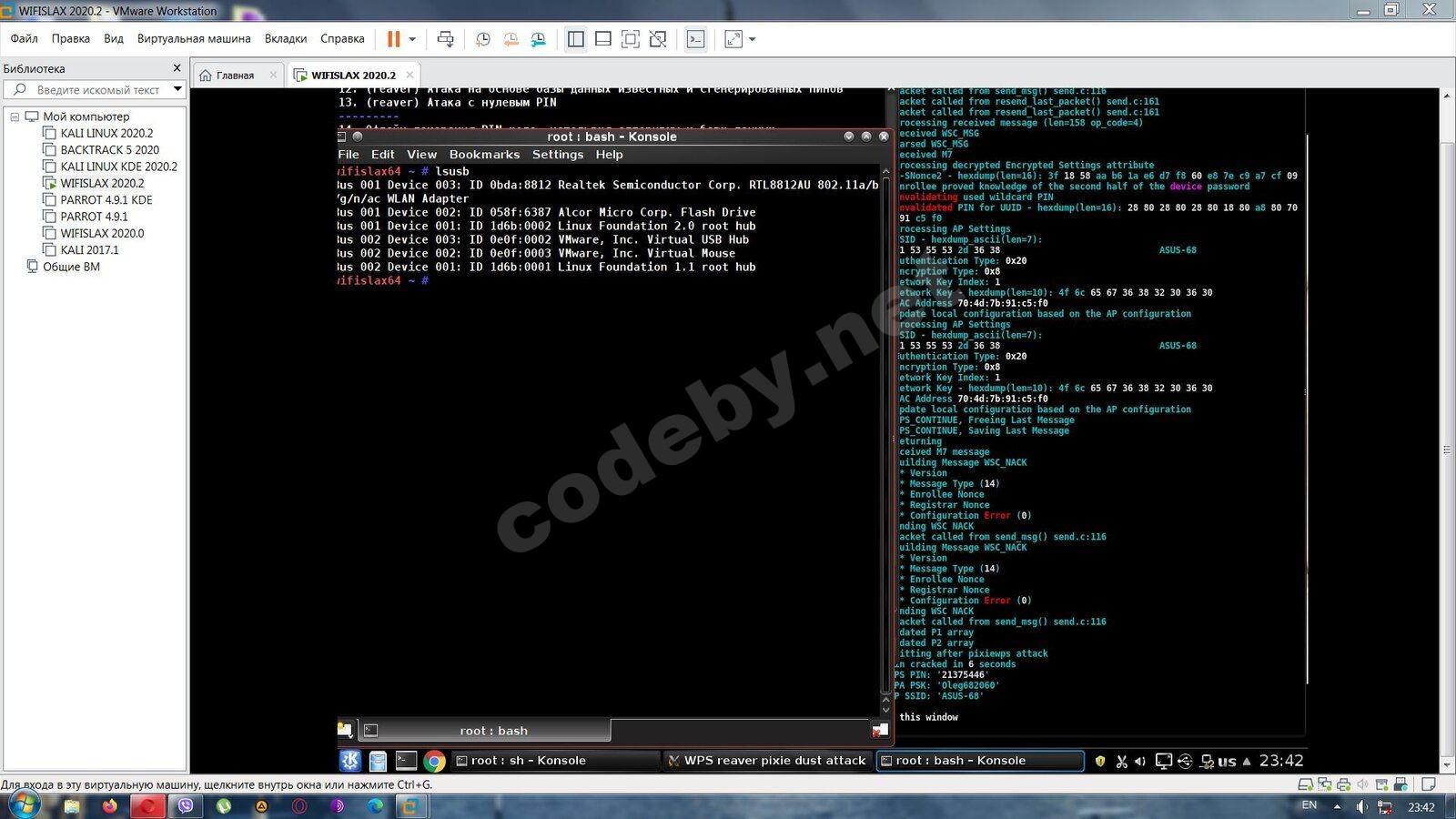The height and width of the screenshot is (819, 1456).
Task: Click the library search text field
Action: click(x=97, y=90)
